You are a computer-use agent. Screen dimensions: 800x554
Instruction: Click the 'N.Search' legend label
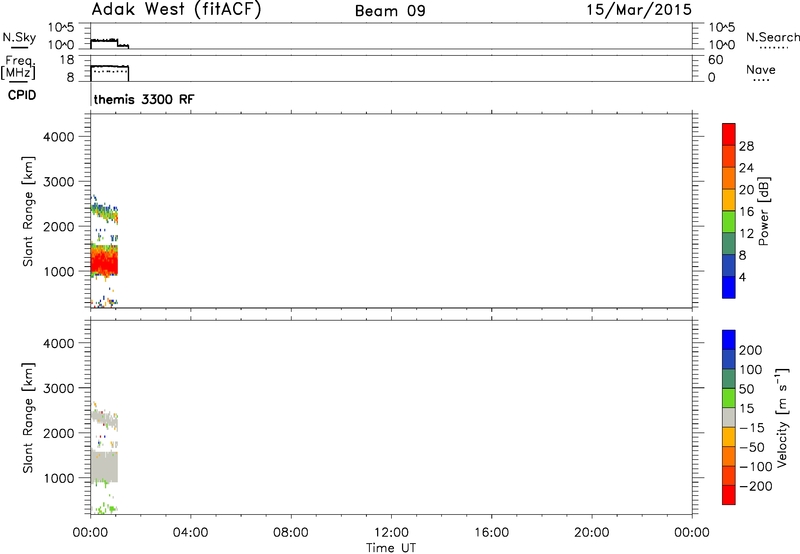point(772,37)
